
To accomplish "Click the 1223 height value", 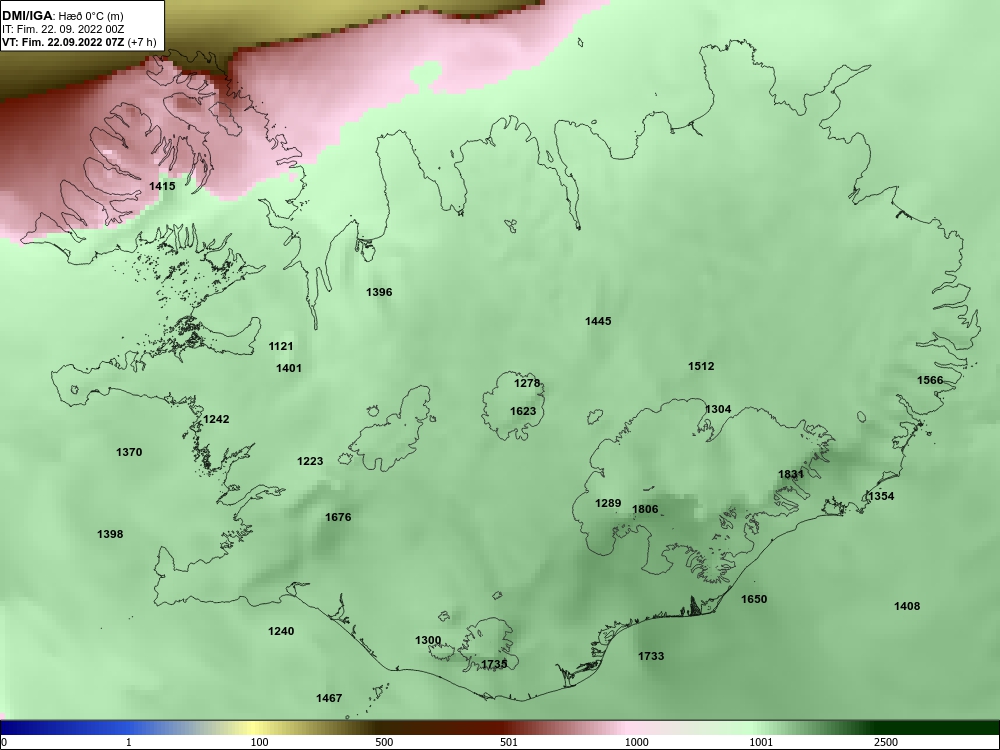I will point(310,461).
